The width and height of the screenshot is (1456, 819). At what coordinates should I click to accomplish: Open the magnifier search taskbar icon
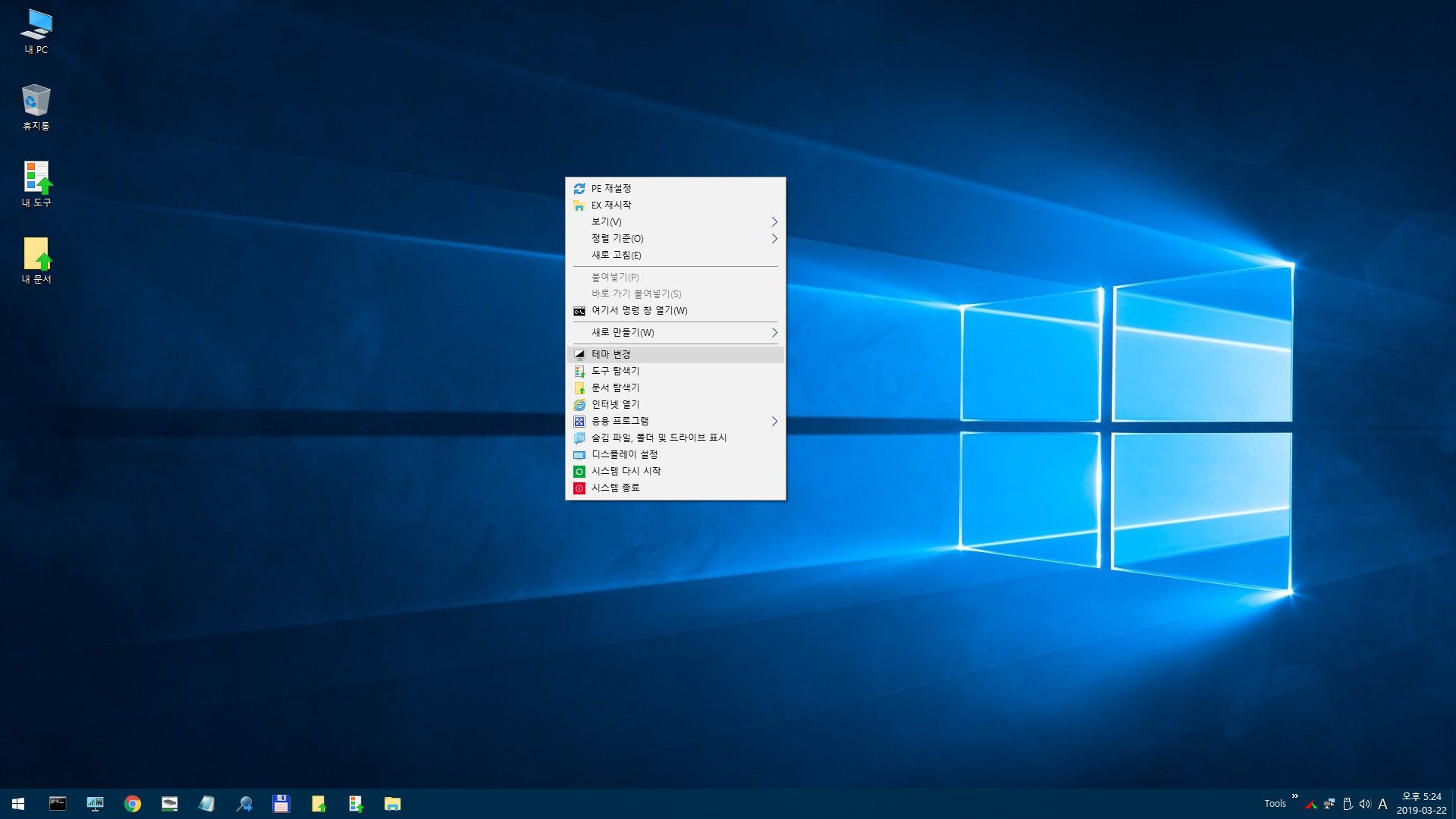(244, 804)
